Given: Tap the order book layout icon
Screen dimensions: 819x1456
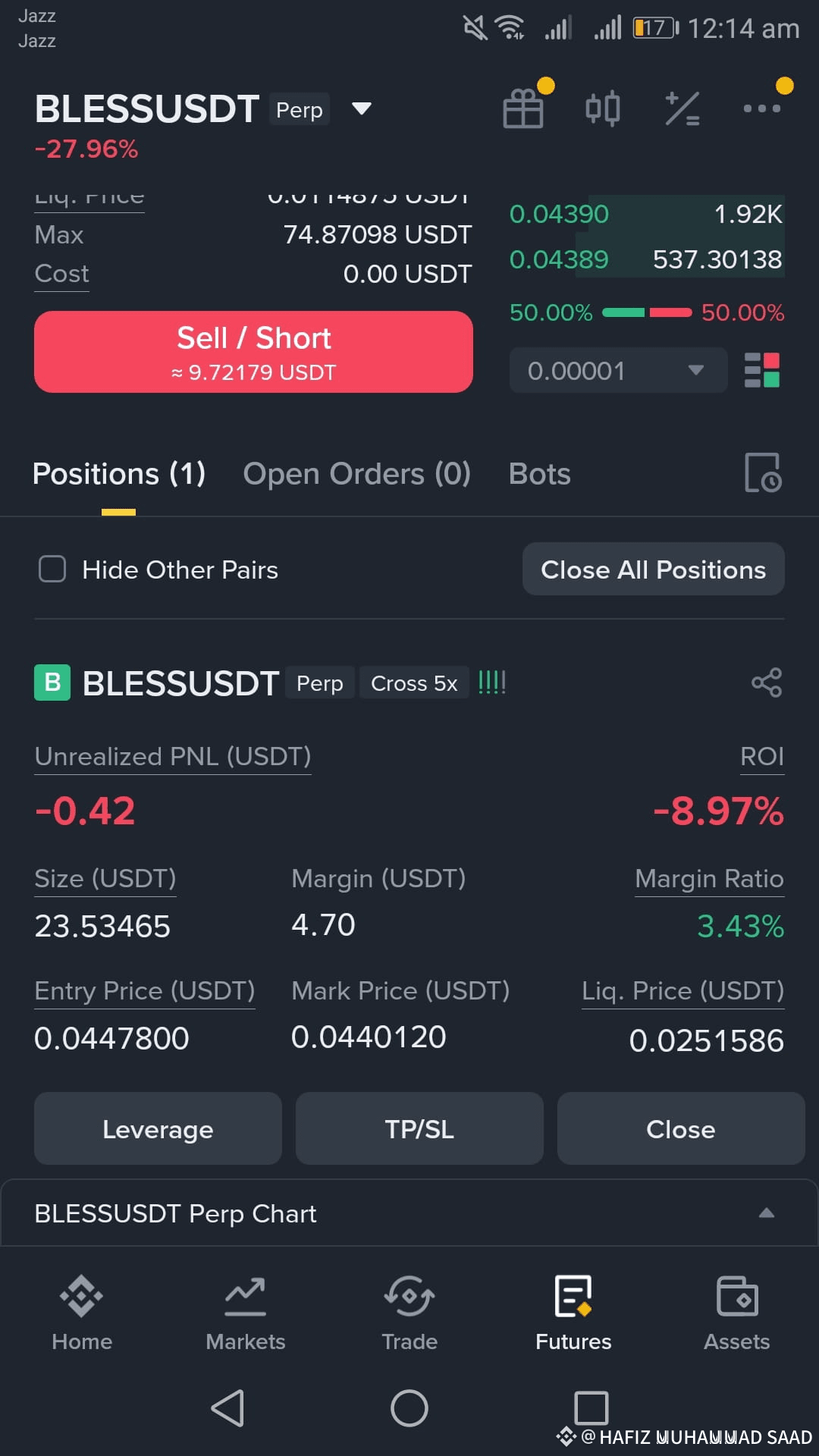Looking at the screenshot, I should tap(762, 370).
